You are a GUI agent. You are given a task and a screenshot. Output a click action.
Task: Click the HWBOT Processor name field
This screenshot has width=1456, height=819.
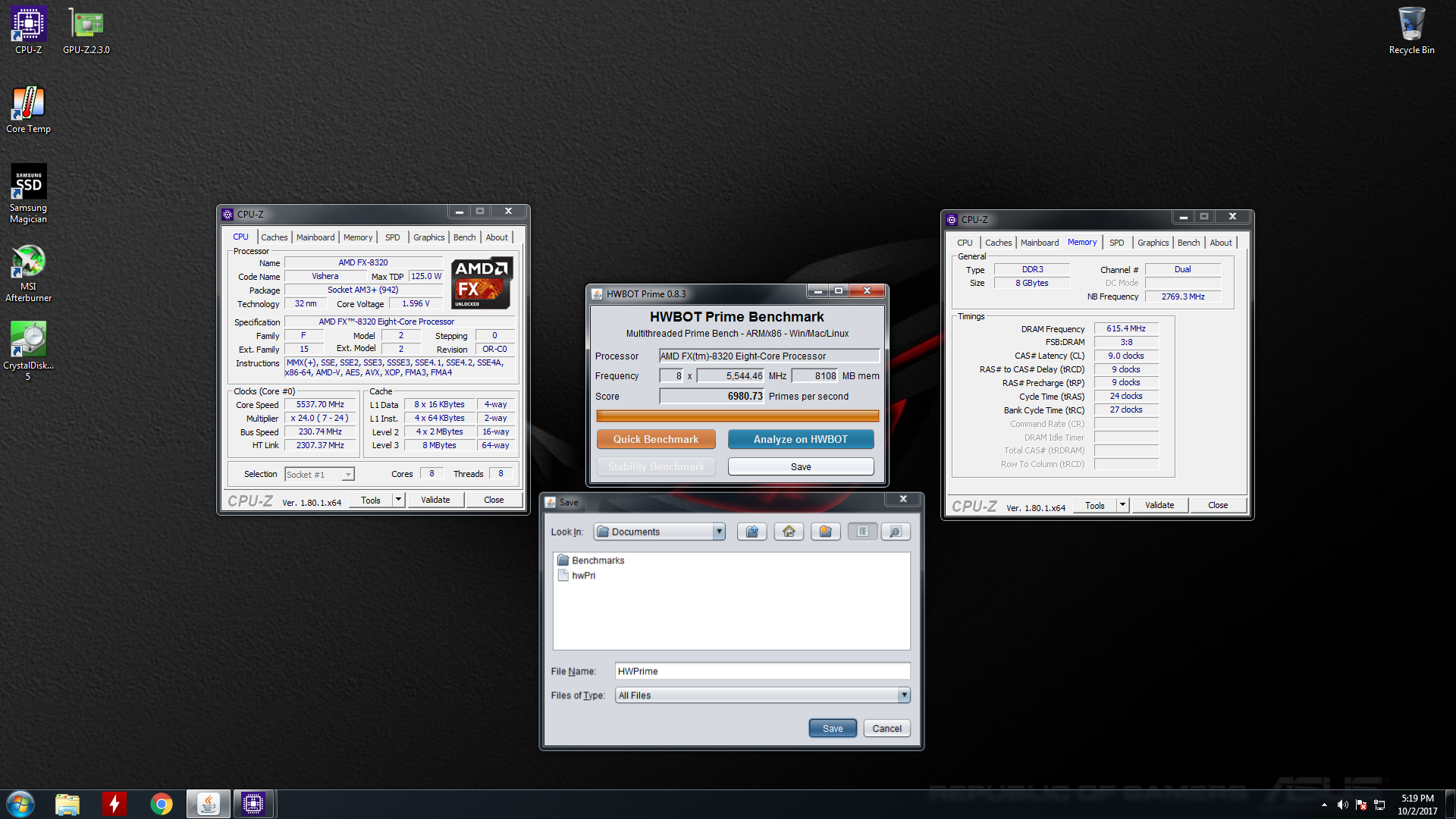(x=769, y=356)
